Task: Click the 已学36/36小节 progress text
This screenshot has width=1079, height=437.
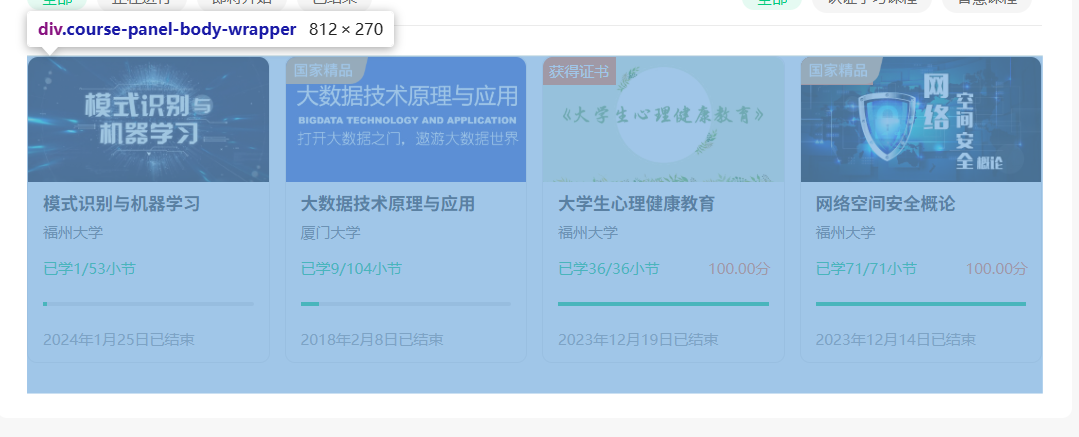Action: coord(609,268)
